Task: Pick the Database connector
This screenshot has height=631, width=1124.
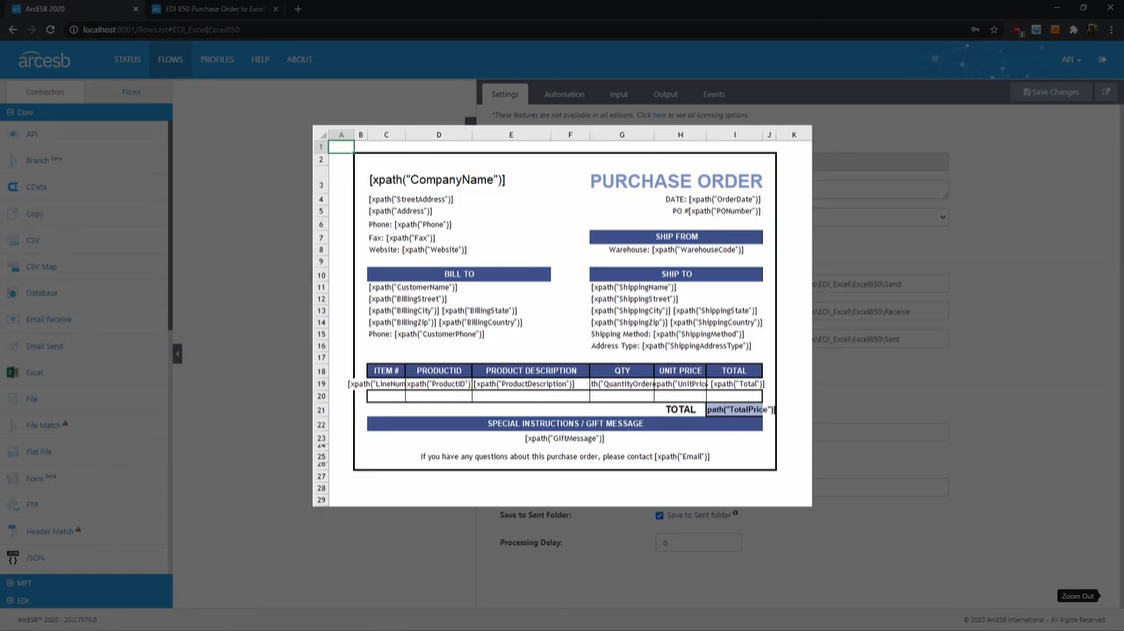Action: (42, 293)
